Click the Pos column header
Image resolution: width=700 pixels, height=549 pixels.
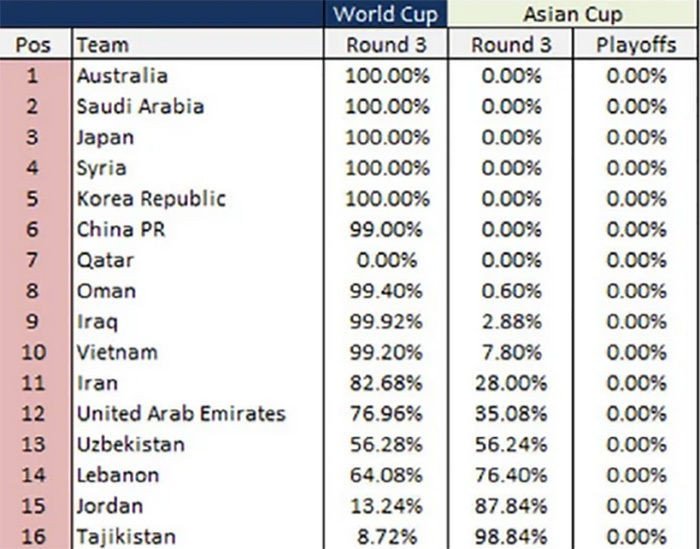[35, 45]
